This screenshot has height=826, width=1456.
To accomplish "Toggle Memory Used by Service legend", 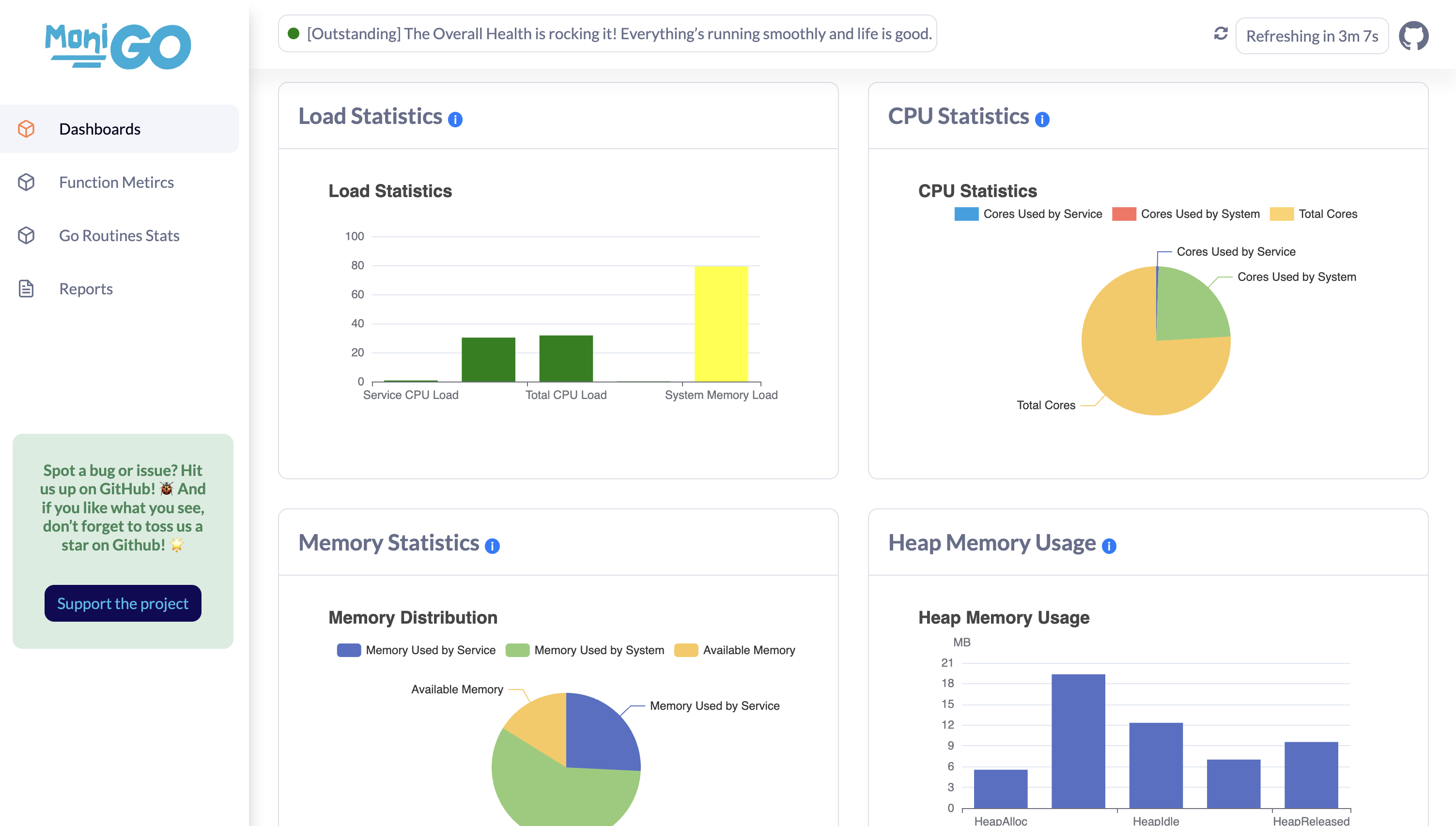I will [x=416, y=650].
